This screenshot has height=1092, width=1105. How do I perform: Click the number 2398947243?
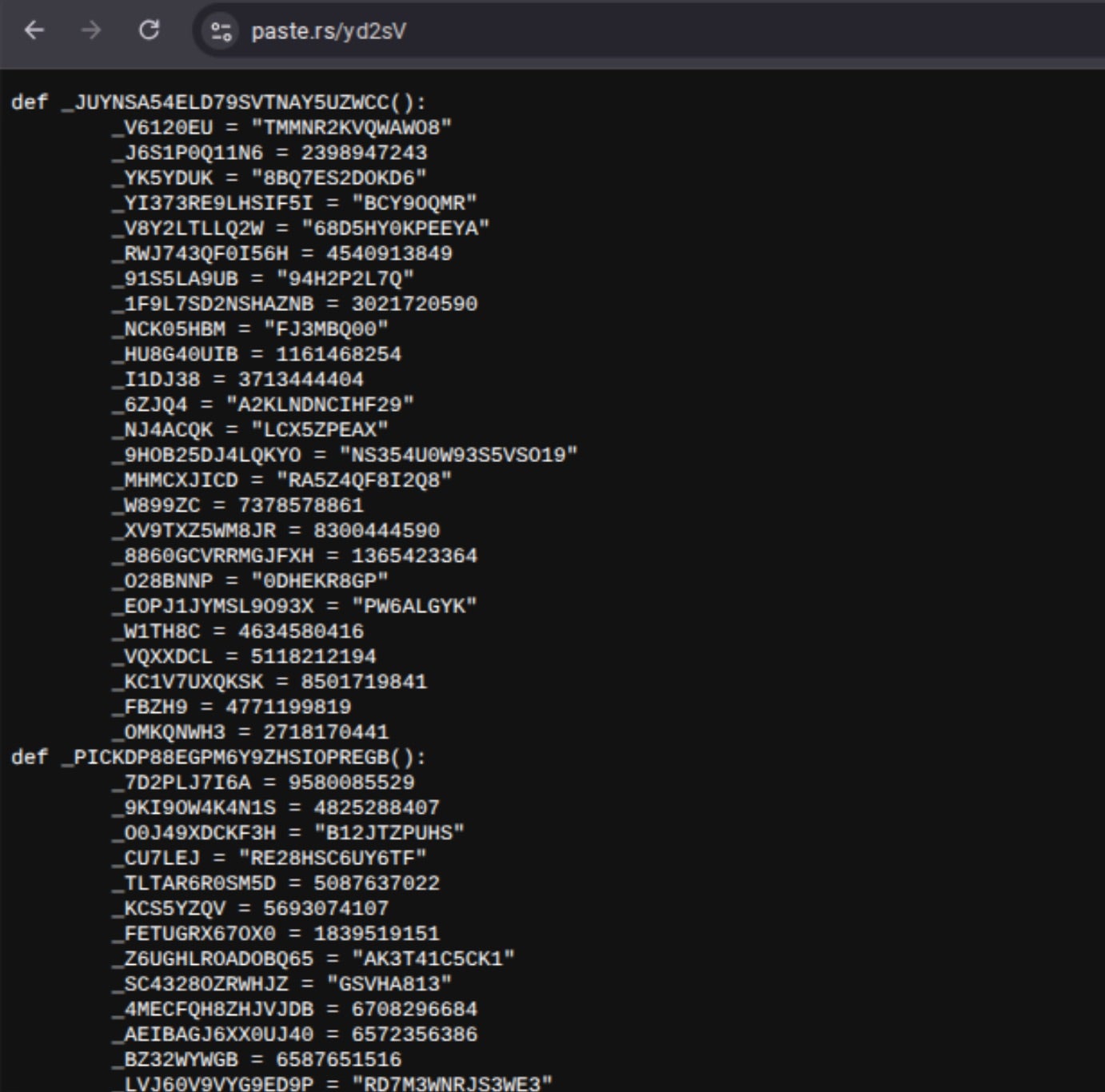click(x=364, y=153)
